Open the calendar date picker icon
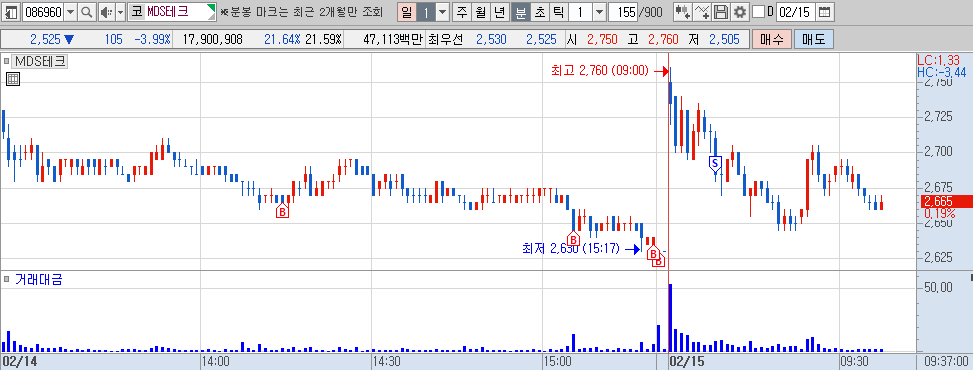This screenshot has height=370, width=973. [x=823, y=12]
